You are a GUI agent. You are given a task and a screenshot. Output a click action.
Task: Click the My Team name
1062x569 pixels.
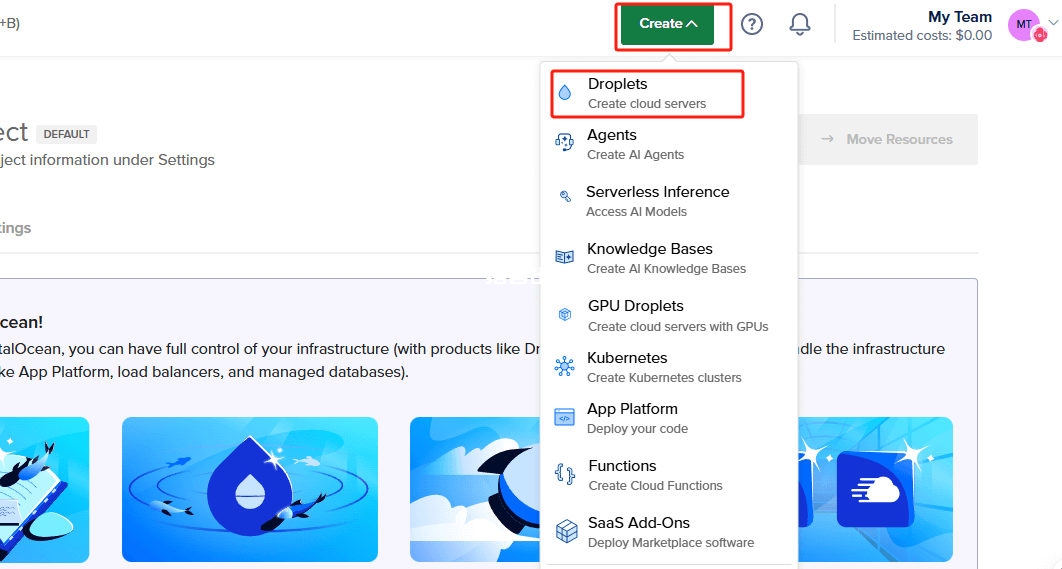[960, 17]
